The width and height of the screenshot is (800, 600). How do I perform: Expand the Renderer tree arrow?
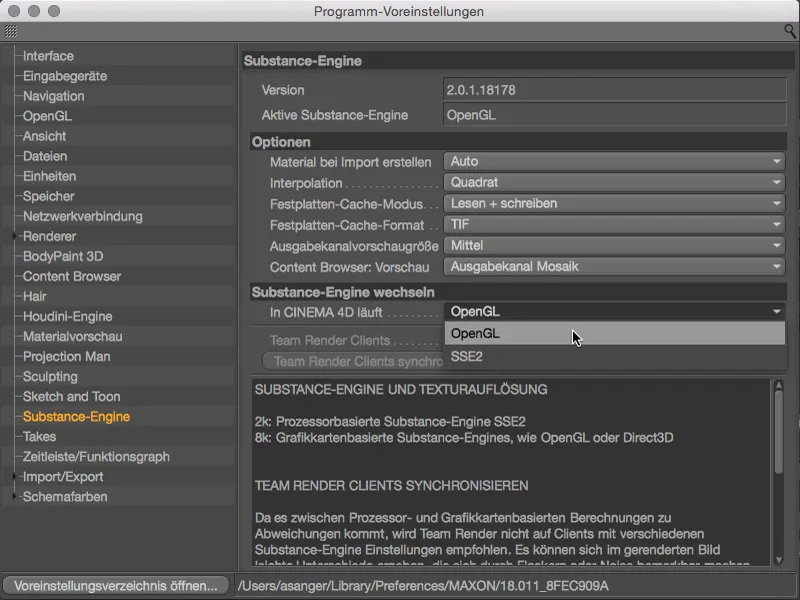coord(14,236)
